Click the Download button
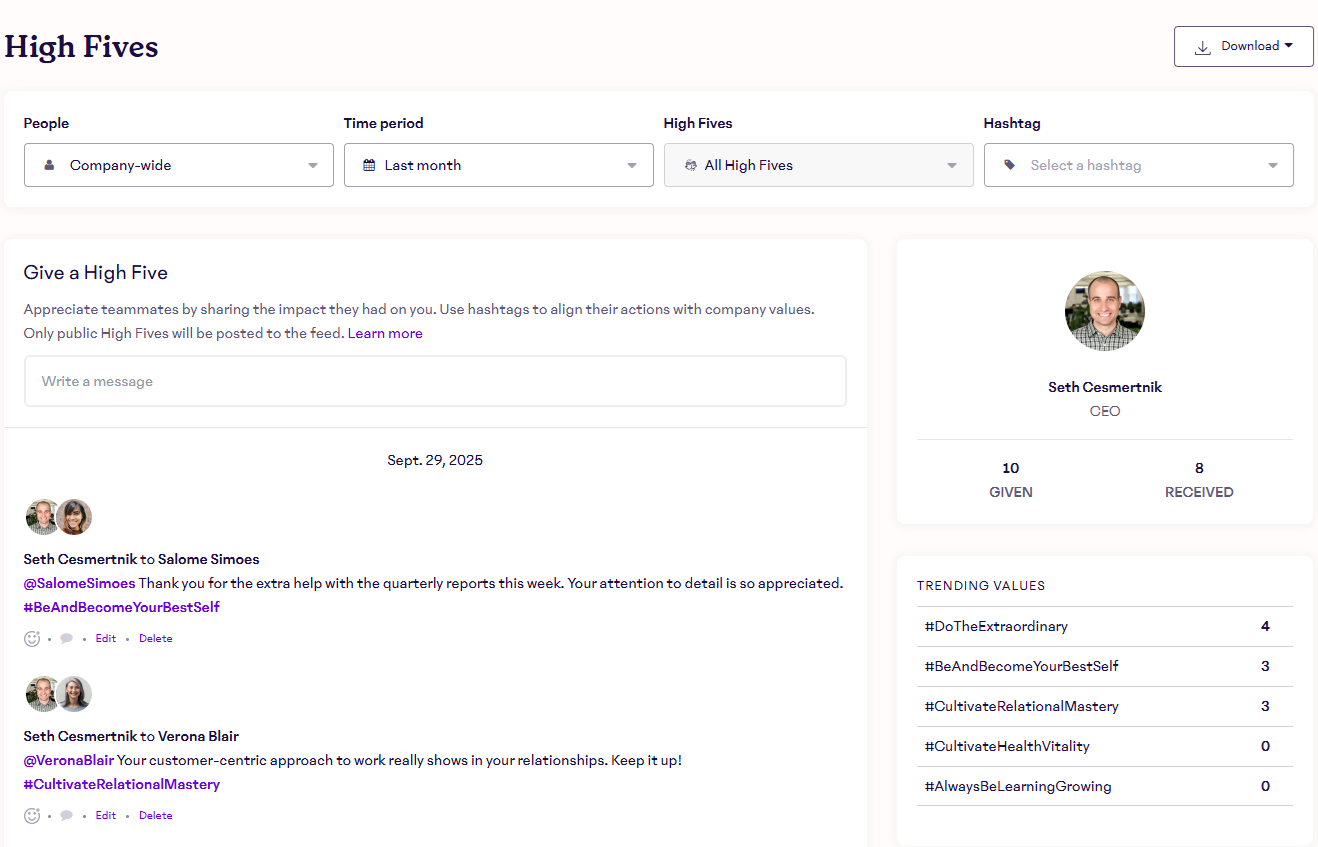 1243,46
